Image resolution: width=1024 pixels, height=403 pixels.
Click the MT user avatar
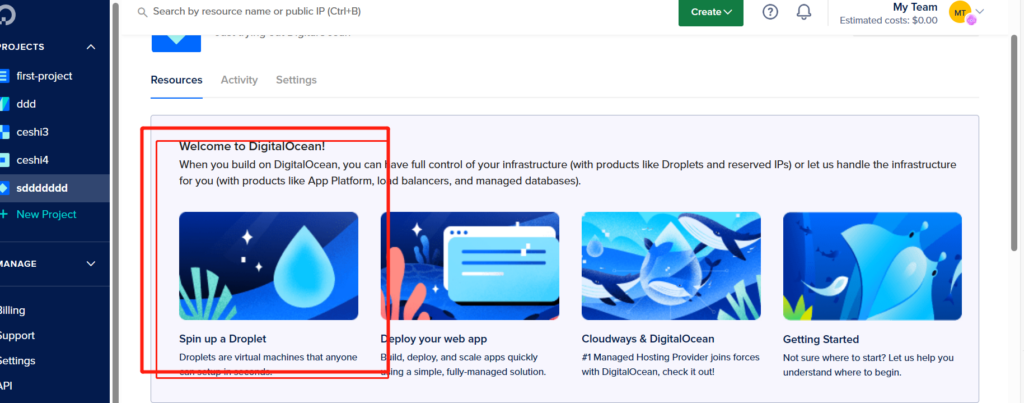[x=959, y=12]
